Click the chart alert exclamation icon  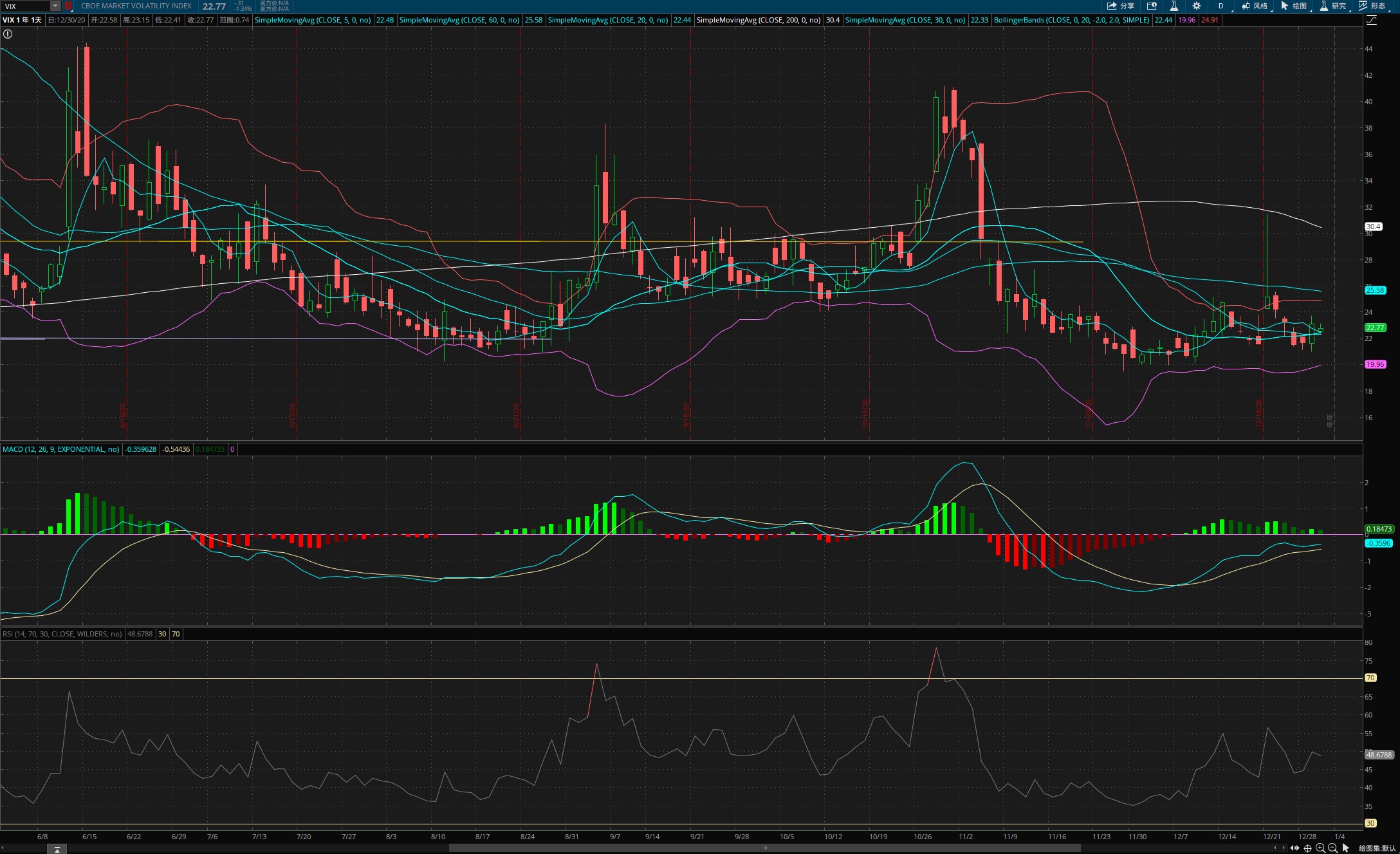8,34
